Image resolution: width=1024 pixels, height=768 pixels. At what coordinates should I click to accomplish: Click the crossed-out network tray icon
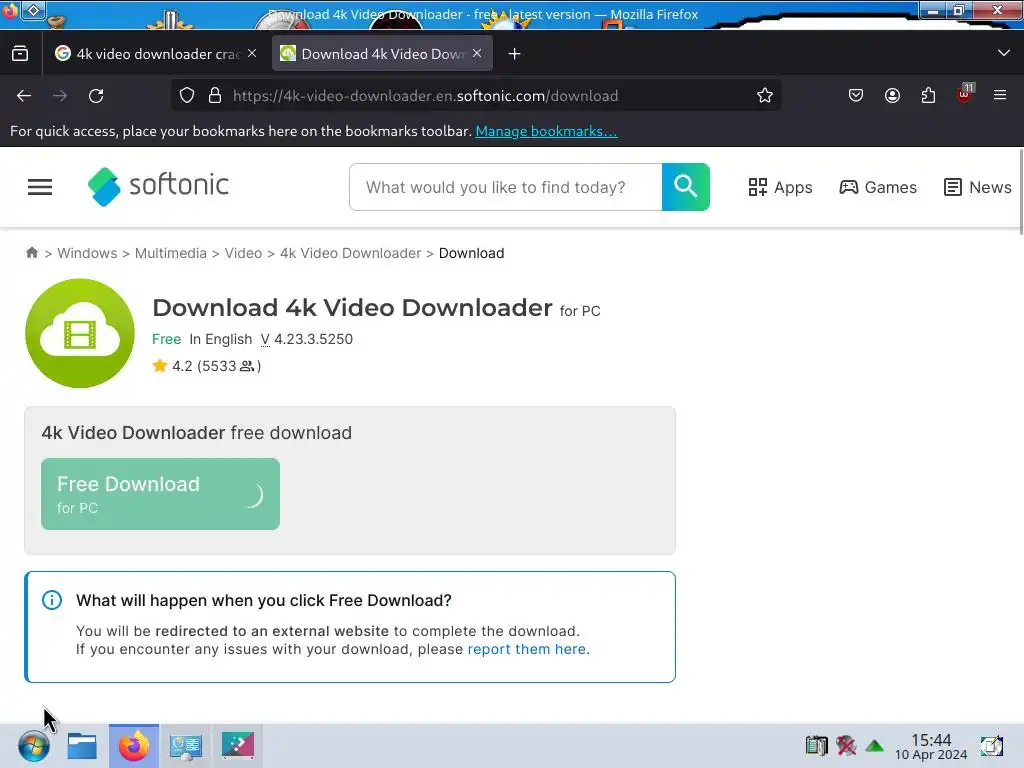(846, 745)
